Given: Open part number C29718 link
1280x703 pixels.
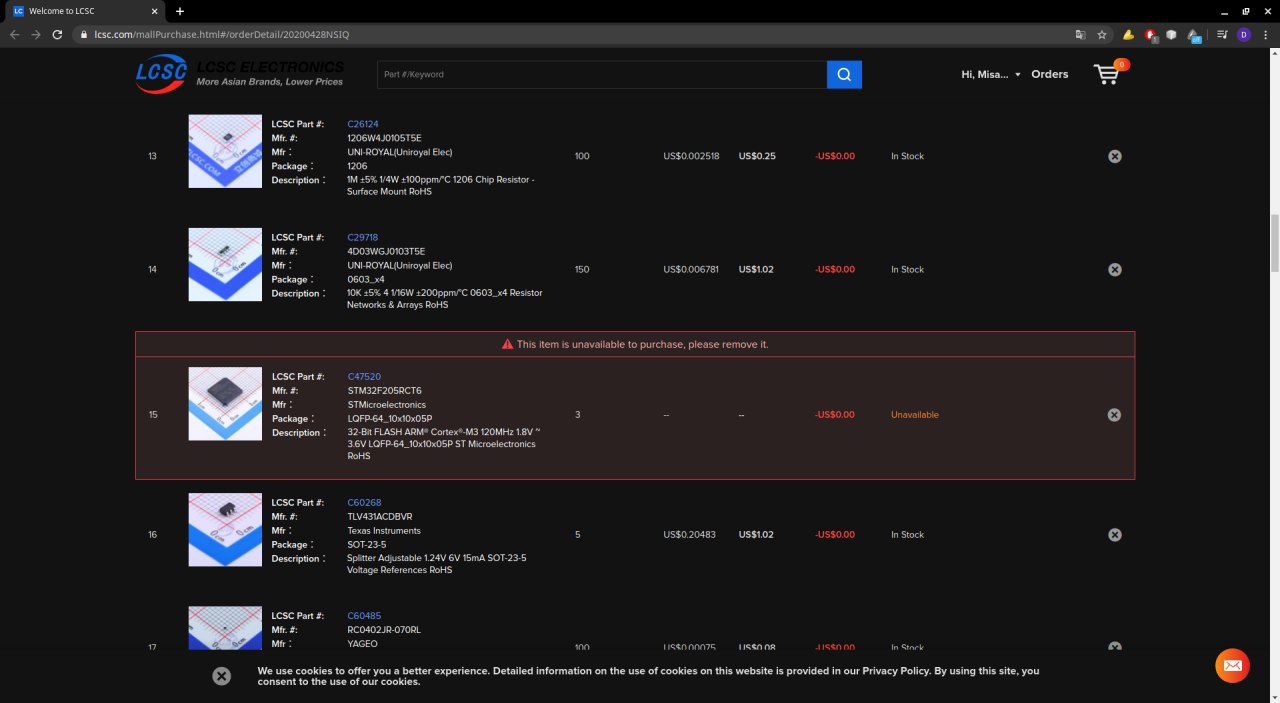Looking at the screenshot, I should [363, 238].
